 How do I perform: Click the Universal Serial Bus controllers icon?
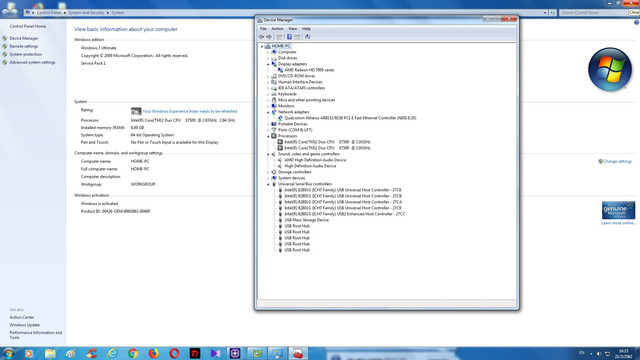click(x=274, y=184)
